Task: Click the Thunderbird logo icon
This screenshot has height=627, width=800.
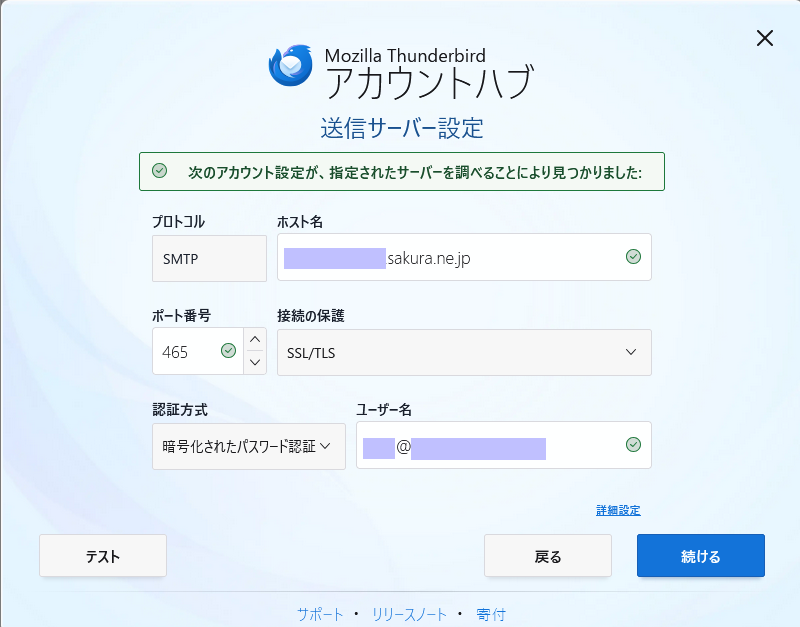Action: [x=291, y=65]
